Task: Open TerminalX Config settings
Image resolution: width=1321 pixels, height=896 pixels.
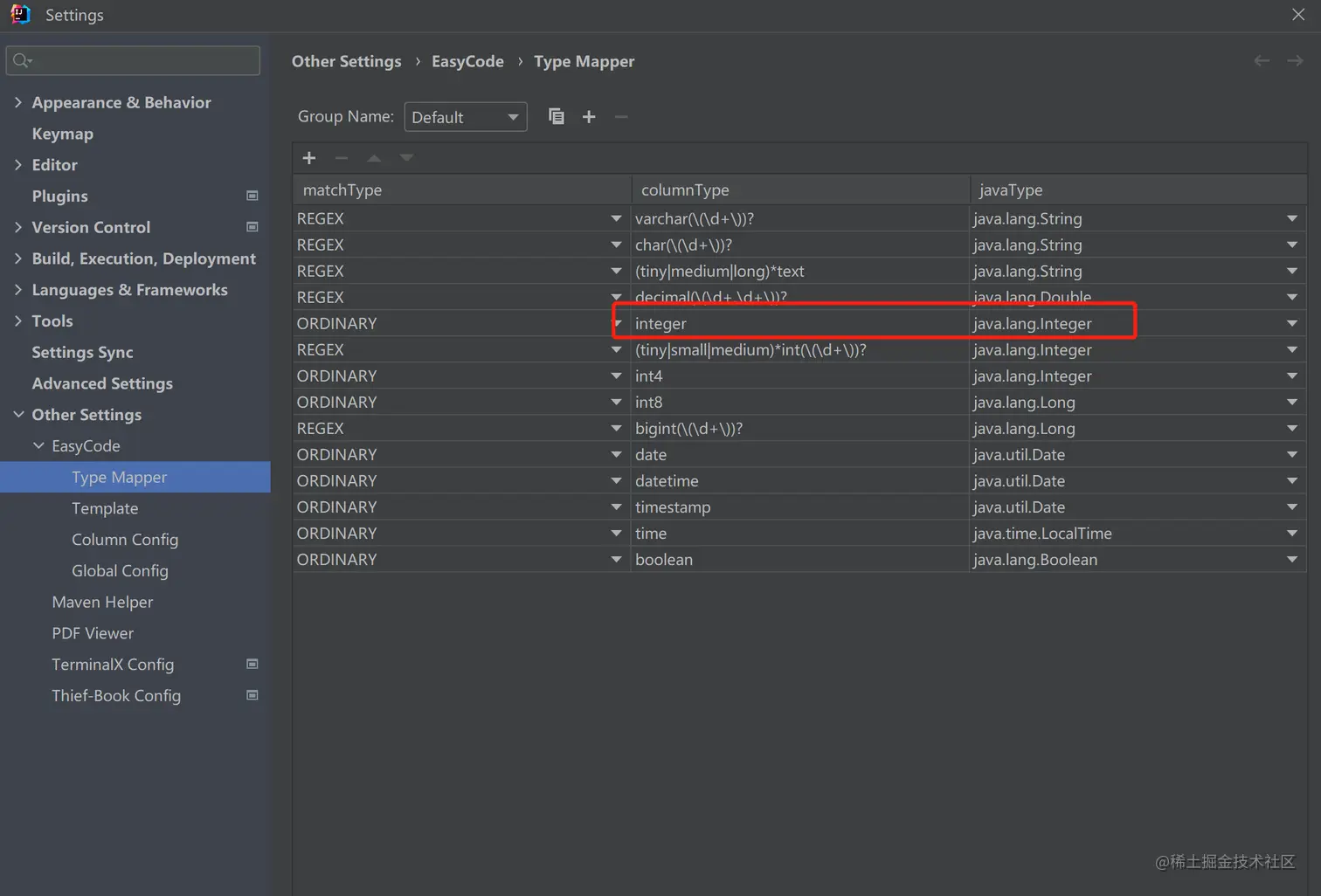Action: pos(113,665)
